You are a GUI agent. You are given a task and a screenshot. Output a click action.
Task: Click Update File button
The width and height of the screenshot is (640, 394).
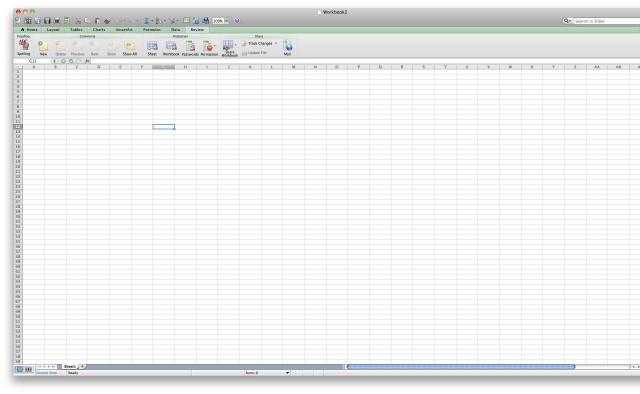coord(254,53)
